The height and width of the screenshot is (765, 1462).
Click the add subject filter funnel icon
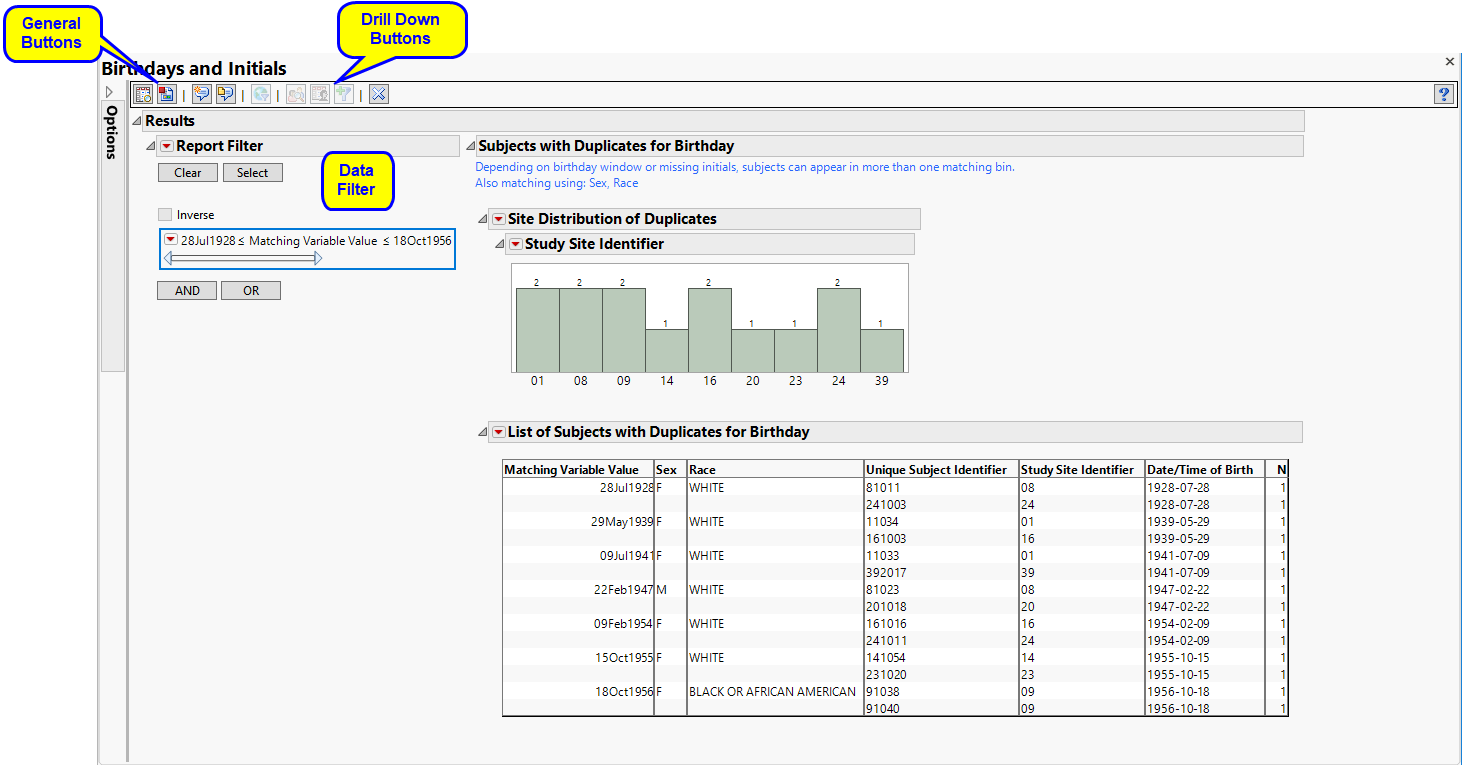343,94
